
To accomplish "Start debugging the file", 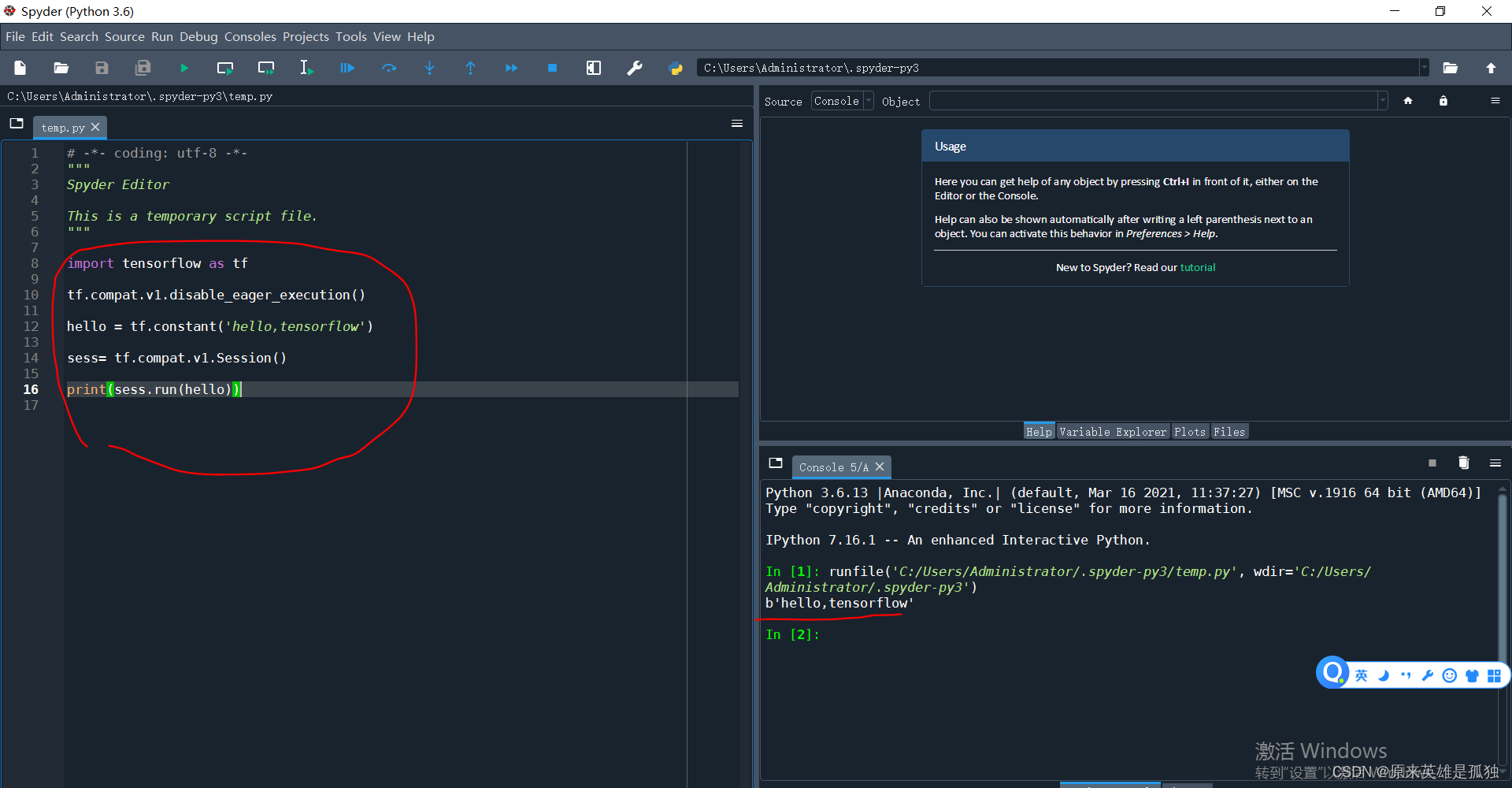I will (347, 68).
